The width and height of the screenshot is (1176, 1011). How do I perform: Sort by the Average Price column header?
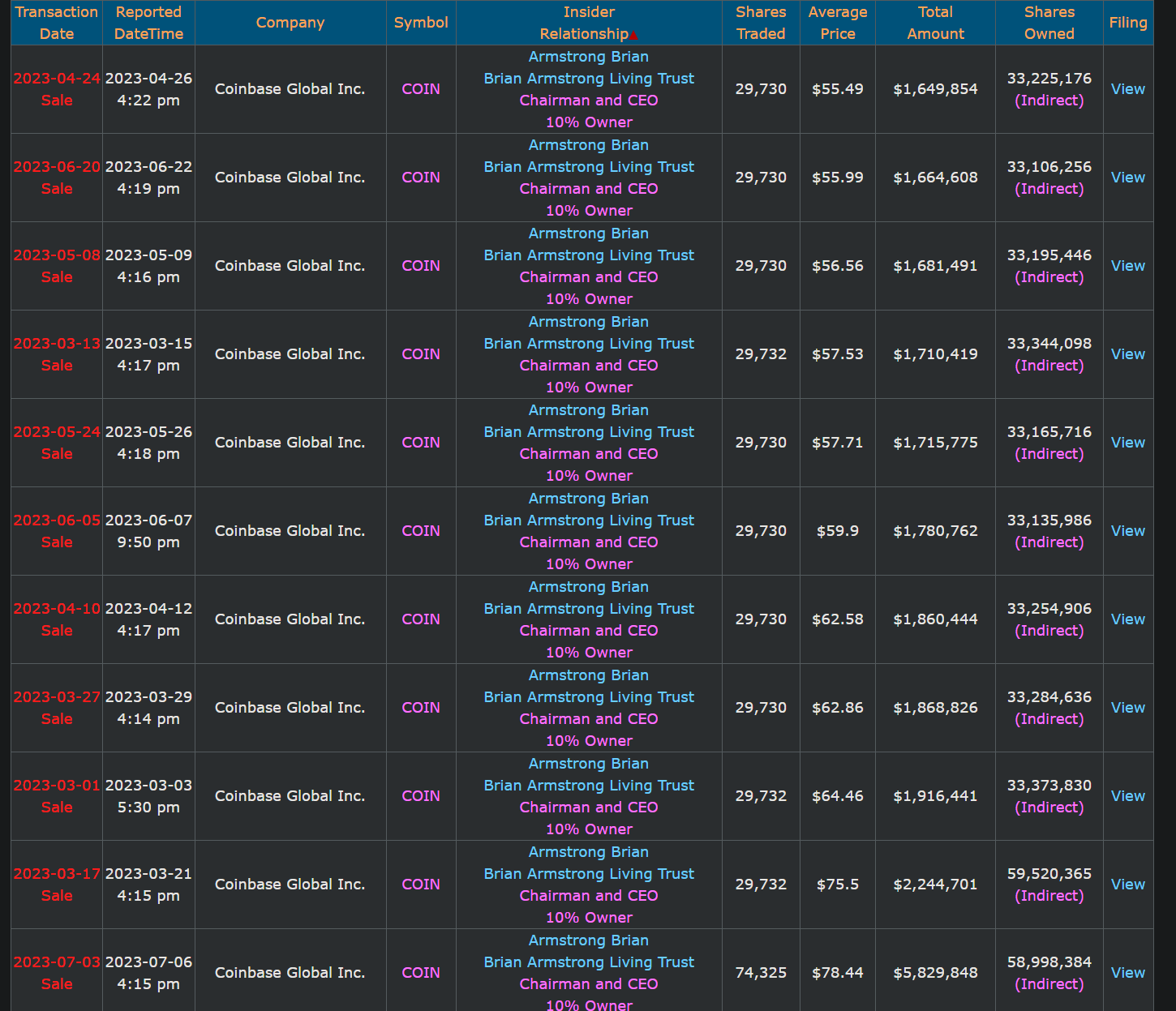coord(837,23)
